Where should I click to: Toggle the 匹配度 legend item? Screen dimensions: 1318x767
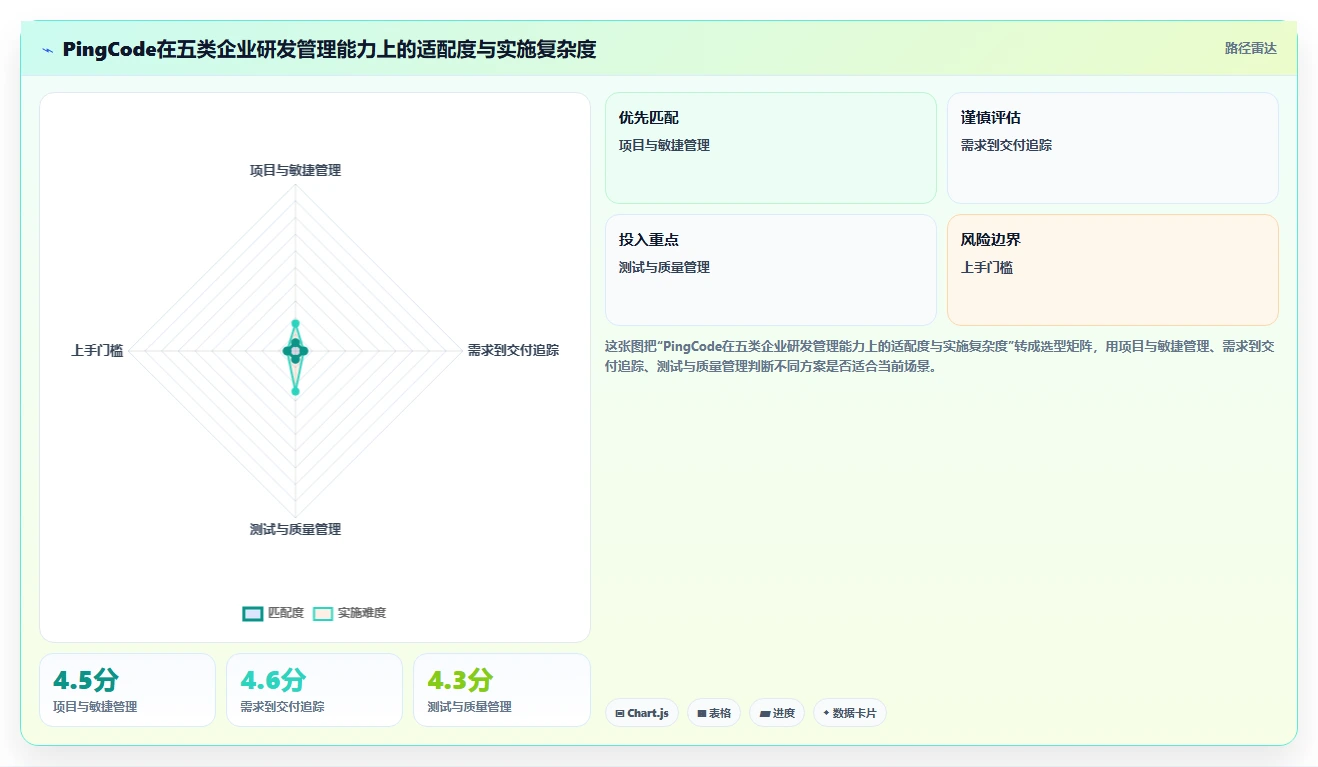[x=273, y=613]
